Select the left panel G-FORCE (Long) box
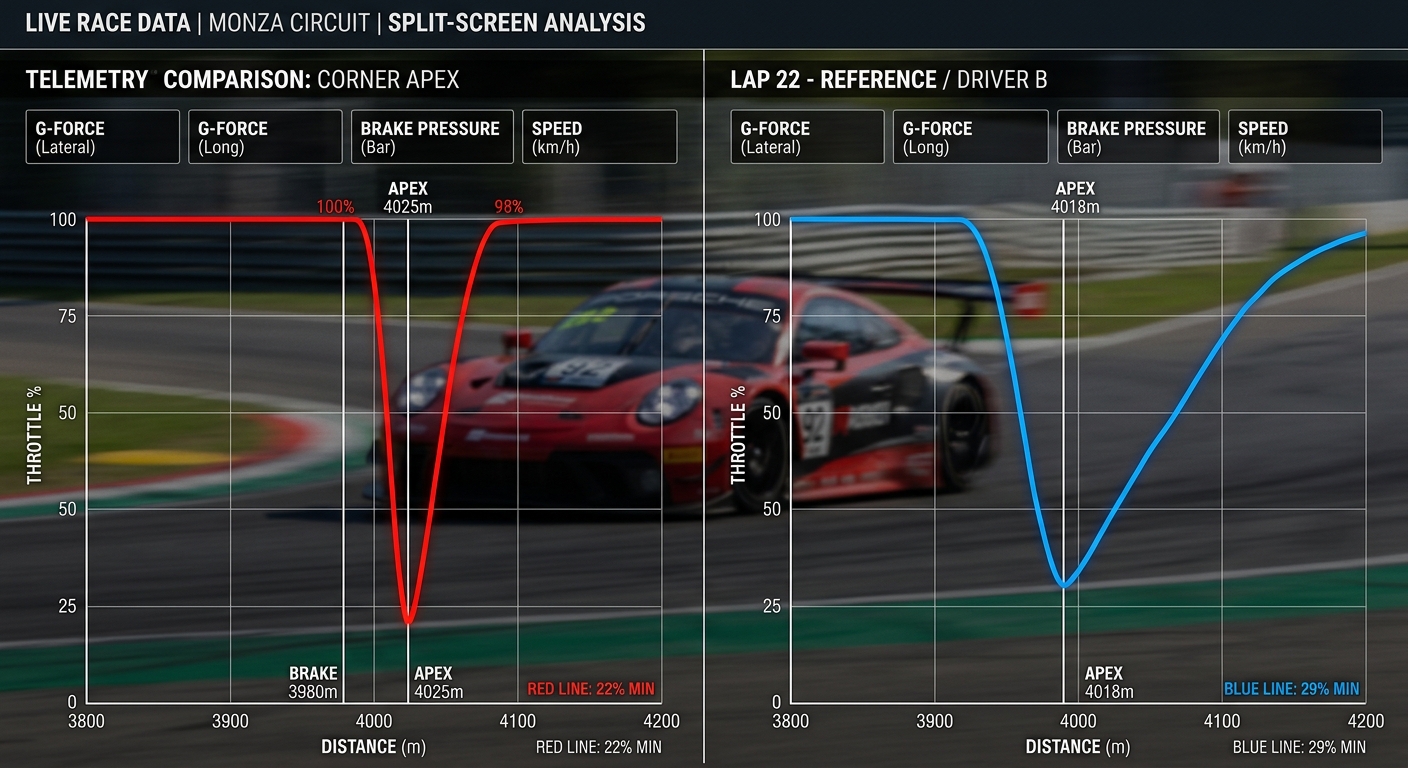Viewport: 1408px width, 768px height. click(x=265, y=137)
